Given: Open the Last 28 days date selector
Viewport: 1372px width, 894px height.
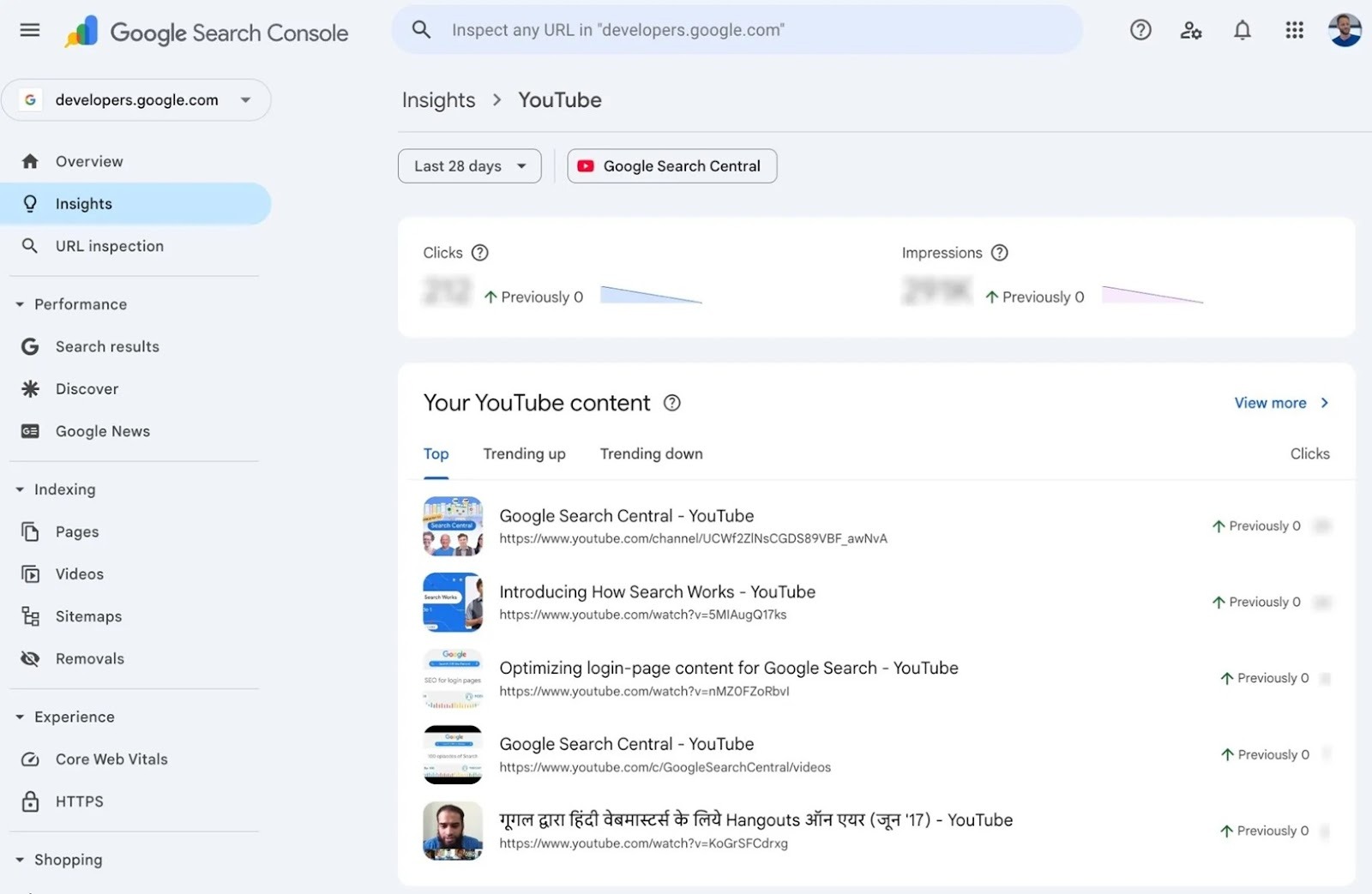Looking at the screenshot, I should point(469,165).
